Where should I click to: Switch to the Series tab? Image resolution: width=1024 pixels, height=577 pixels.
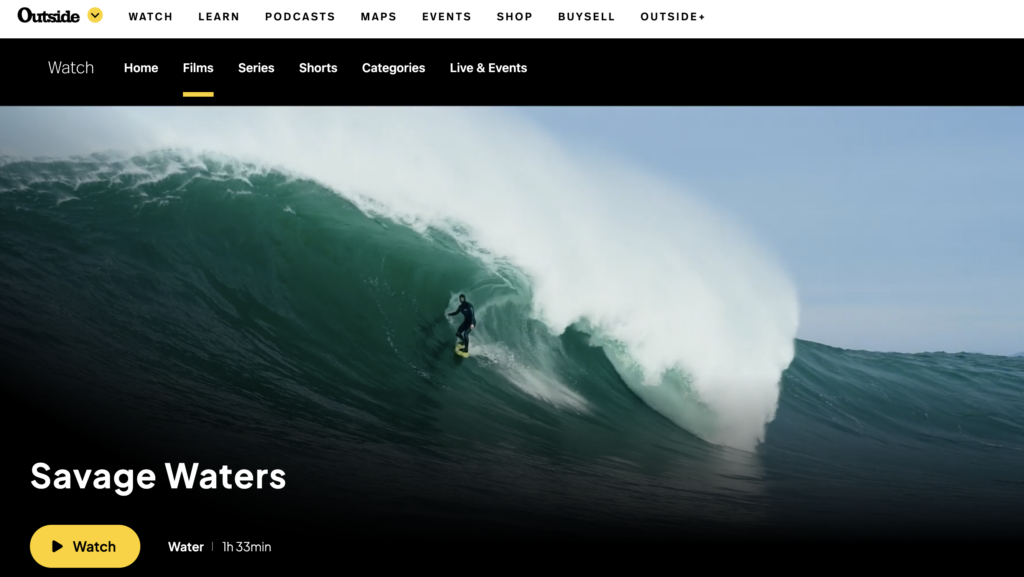[256, 68]
